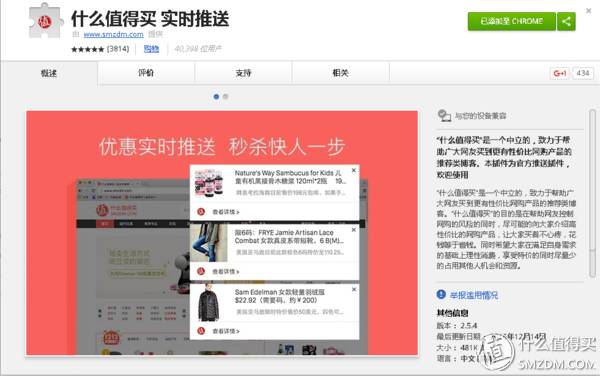Click the green Added to Chrome button
The height and width of the screenshot is (376, 600).
[512, 21]
